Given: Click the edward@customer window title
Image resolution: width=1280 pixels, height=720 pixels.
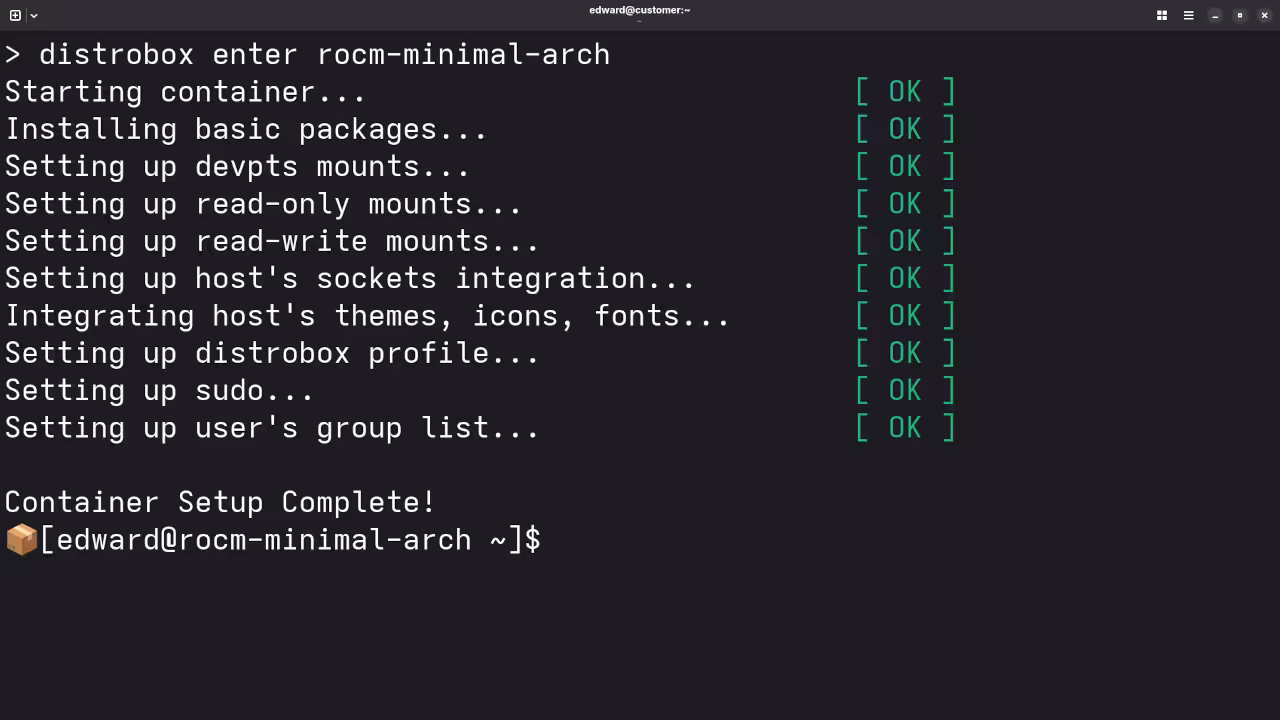Looking at the screenshot, I should pyautogui.click(x=639, y=10).
